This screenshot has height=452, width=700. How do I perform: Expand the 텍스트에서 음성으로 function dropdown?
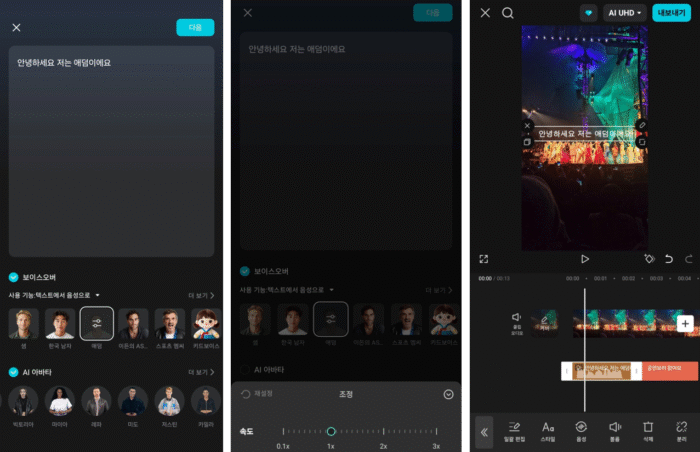point(97,295)
